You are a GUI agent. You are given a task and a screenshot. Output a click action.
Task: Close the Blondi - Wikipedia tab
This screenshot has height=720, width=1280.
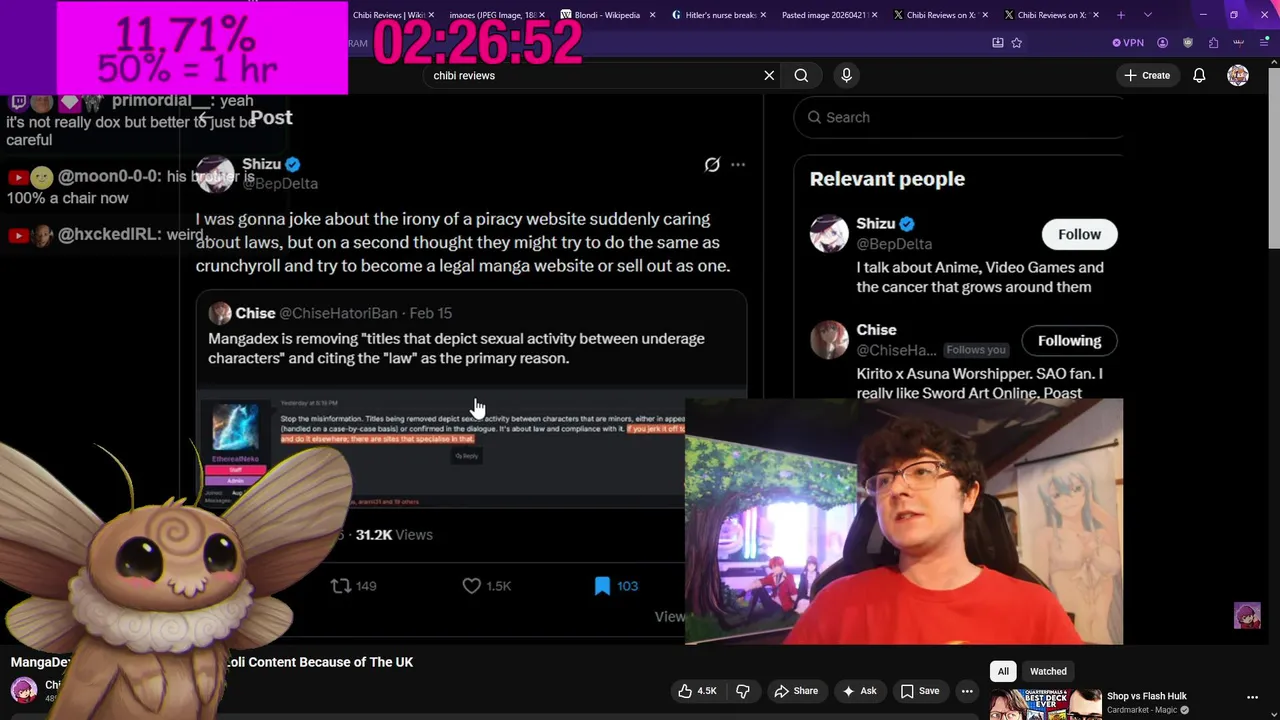pos(653,15)
